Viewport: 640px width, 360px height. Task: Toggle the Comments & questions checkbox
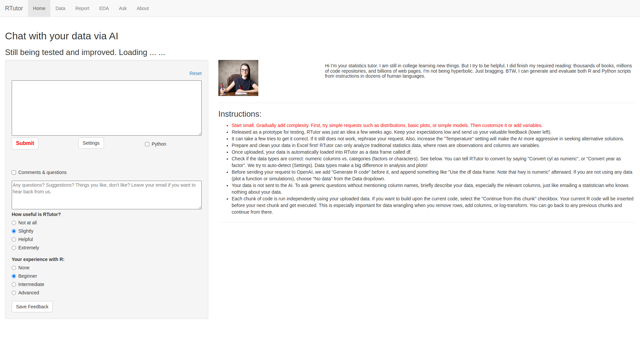point(14,172)
